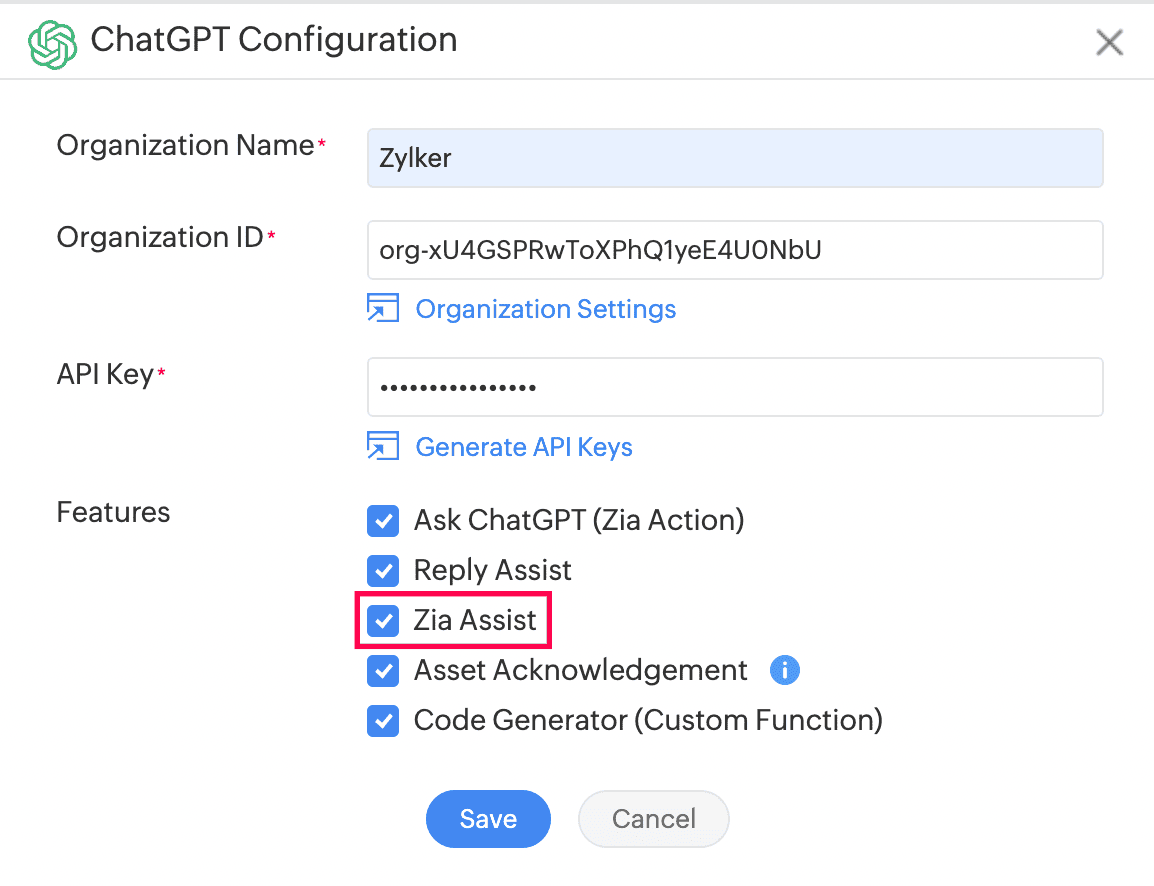This screenshot has width=1154, height=886.
Task: Click the ChatGPT Configuration title text
Action: click(x=273, y=40)
